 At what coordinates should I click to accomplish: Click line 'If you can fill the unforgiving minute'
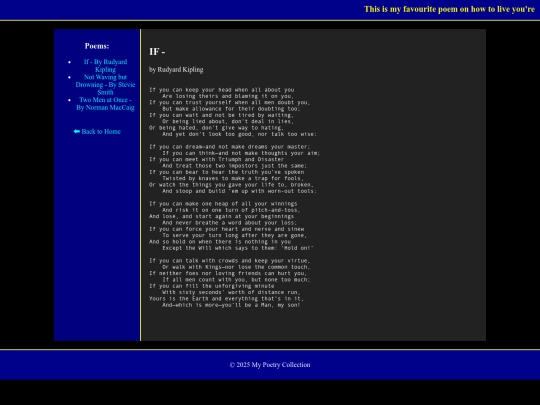pyautogui.click(x=212, y=286)
